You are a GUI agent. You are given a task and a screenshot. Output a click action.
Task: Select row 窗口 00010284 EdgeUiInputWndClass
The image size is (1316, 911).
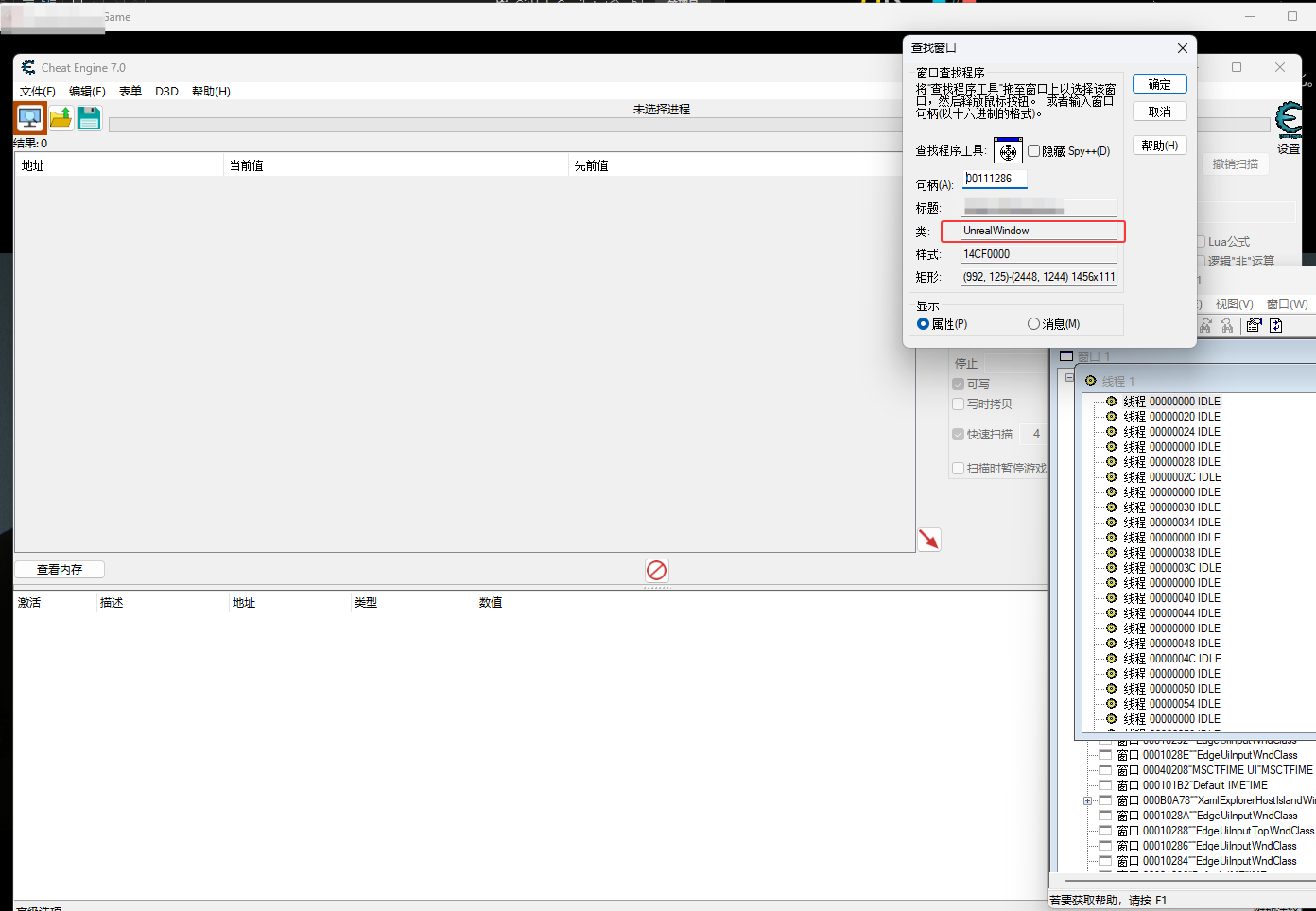point(1206,861)
